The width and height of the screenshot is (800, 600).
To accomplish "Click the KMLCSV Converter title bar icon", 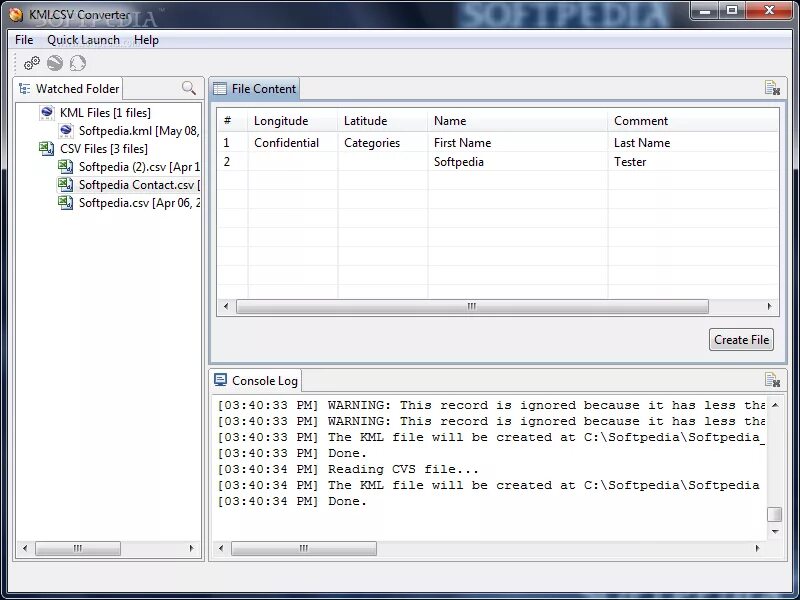I will (x=16, y=14).
